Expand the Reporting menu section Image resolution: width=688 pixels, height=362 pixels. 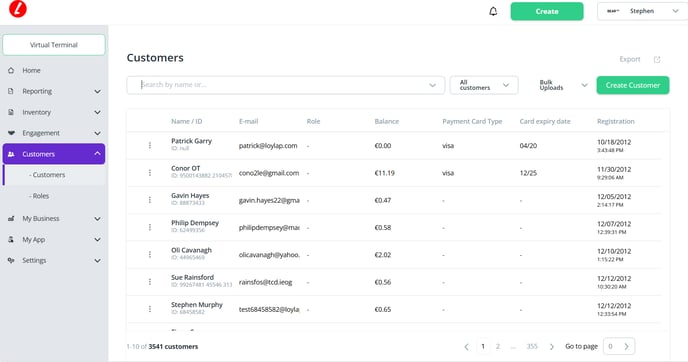click(x=54, y=91)
